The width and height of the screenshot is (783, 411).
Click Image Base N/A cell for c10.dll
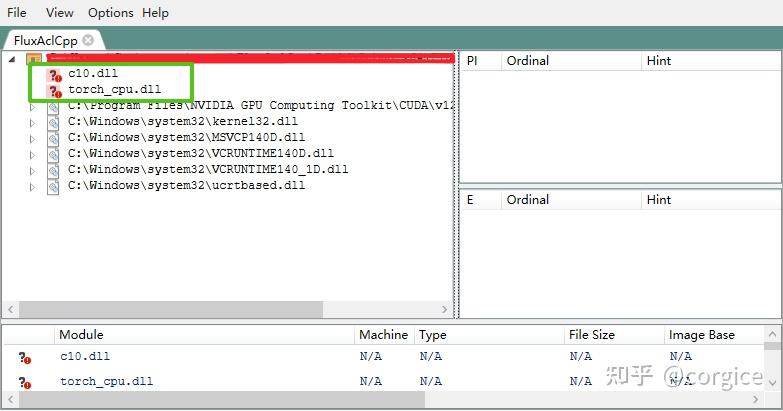[681, 356]
